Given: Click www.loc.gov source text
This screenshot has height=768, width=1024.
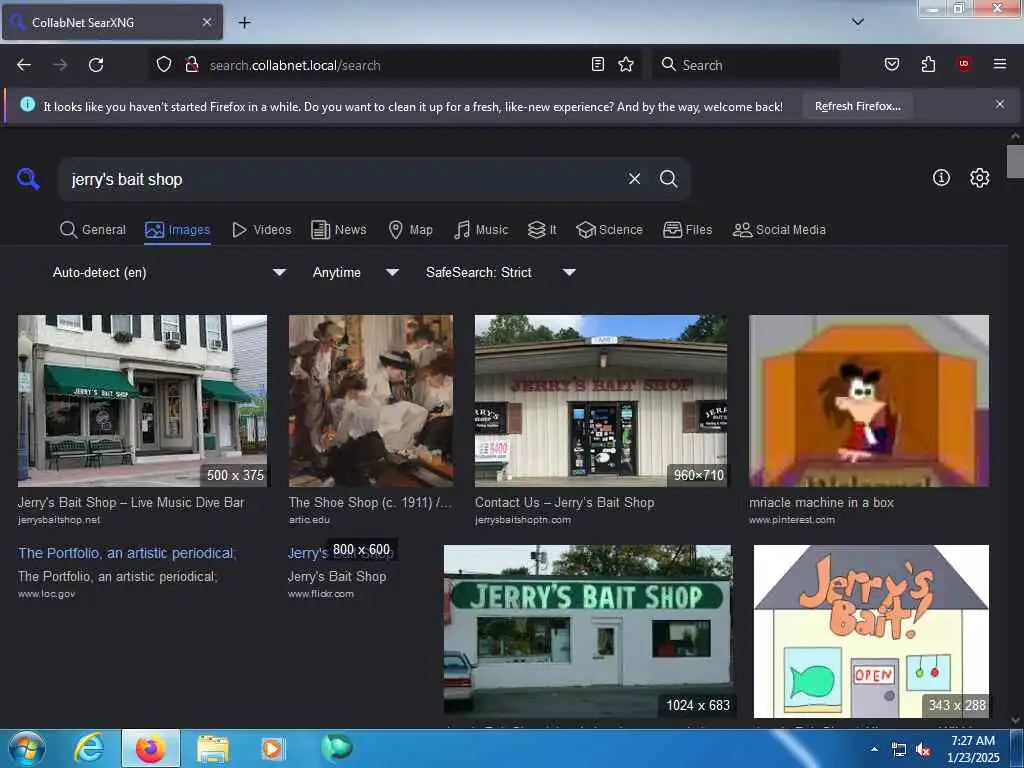Looking at the screenshot, I should coord(46,594).
